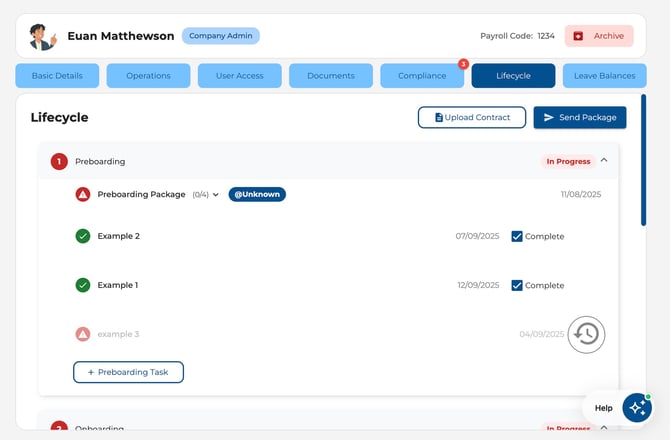Click the Preboarding Package task name
This screenshot has height=440, width=670.
pos(141,194)
